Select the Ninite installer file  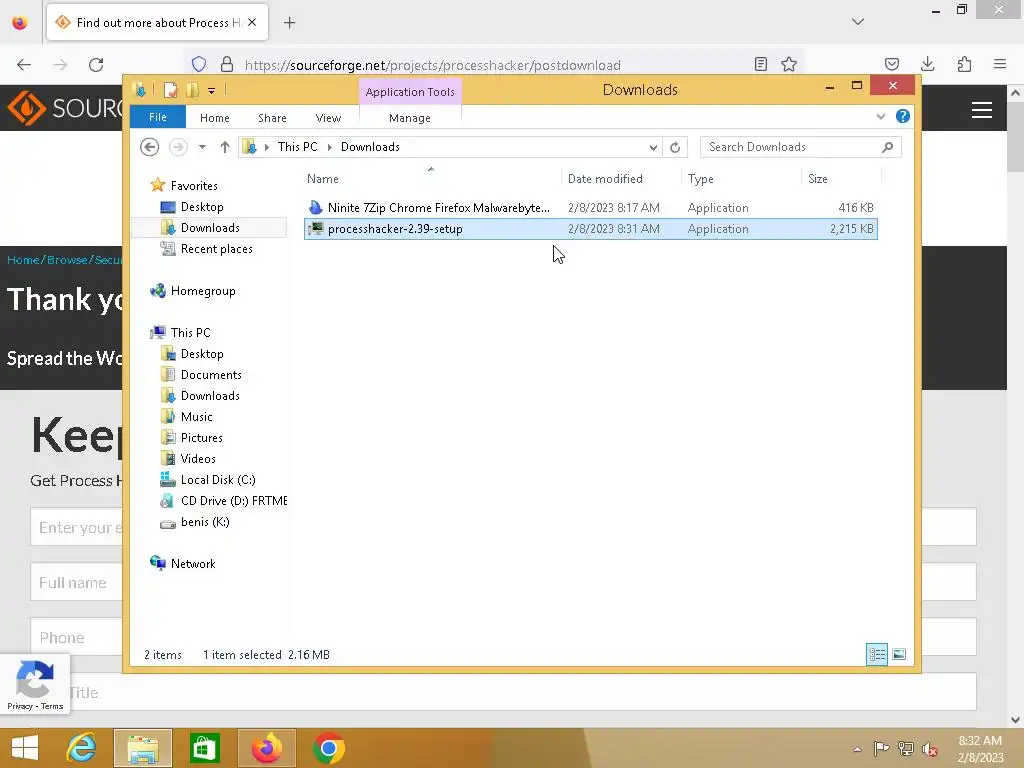[590, 208]
